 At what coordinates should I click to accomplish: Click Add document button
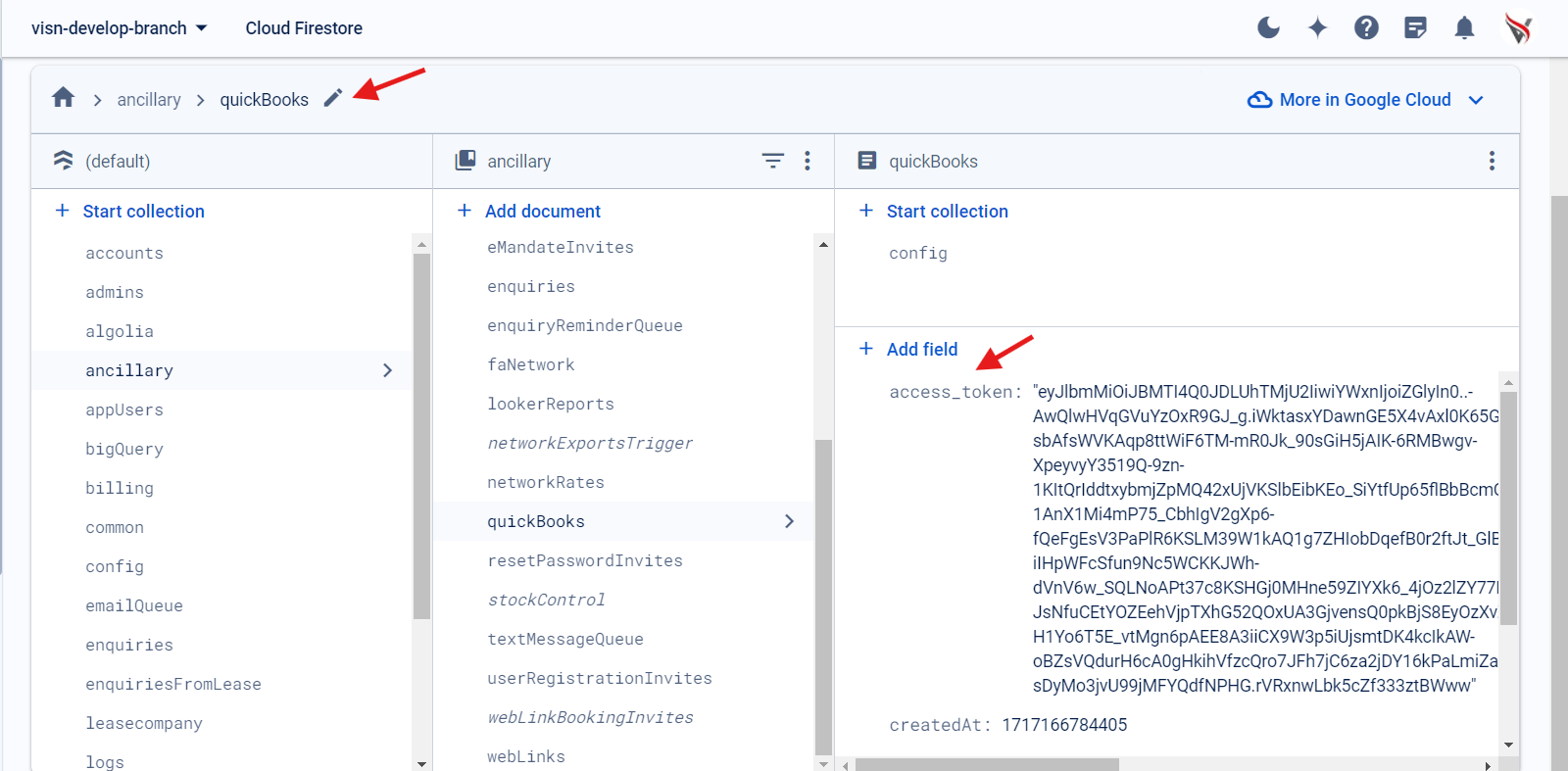coord(529,211)
